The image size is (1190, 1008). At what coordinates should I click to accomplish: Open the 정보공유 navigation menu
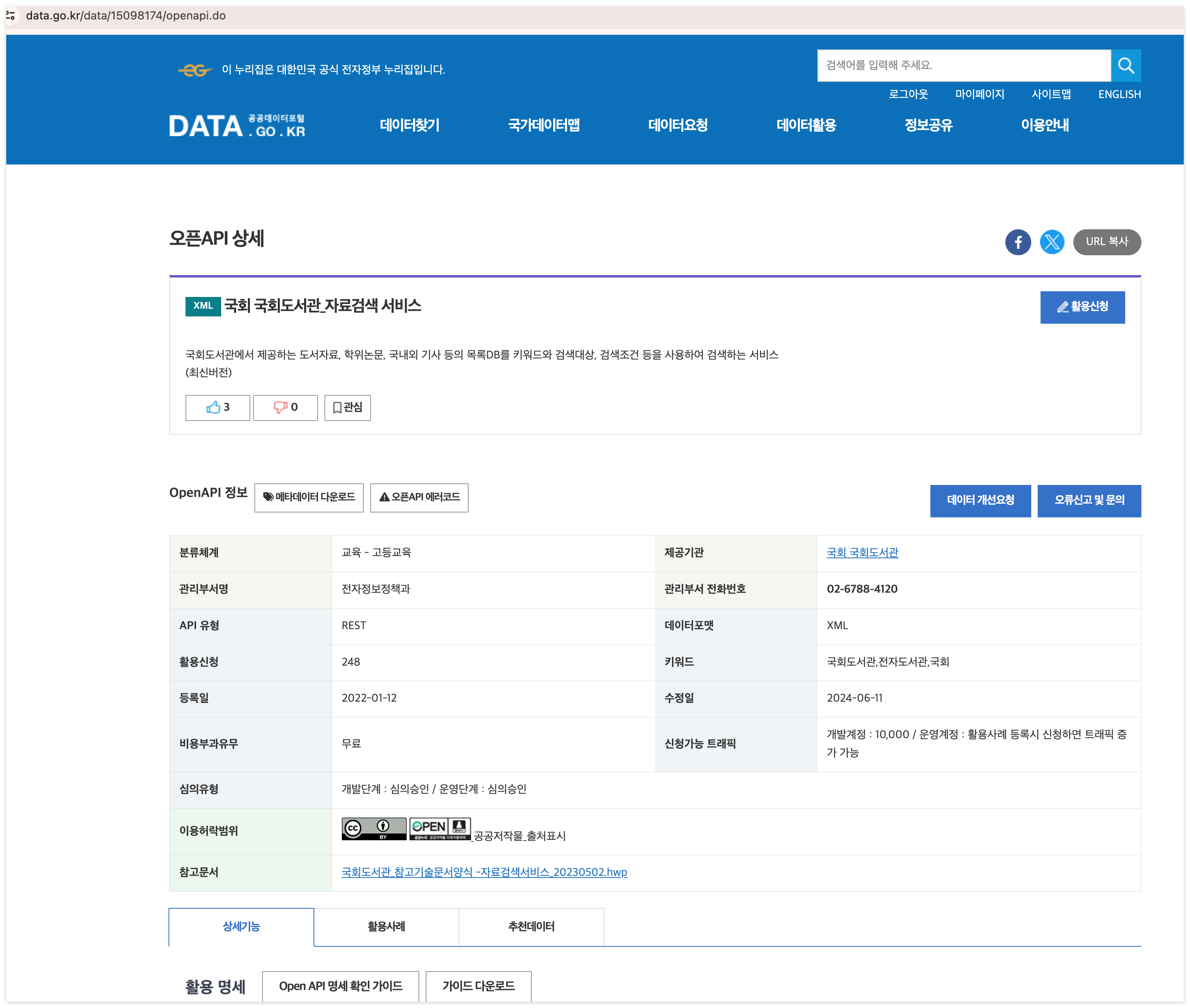pyautogui.click(x=928, y=125)
